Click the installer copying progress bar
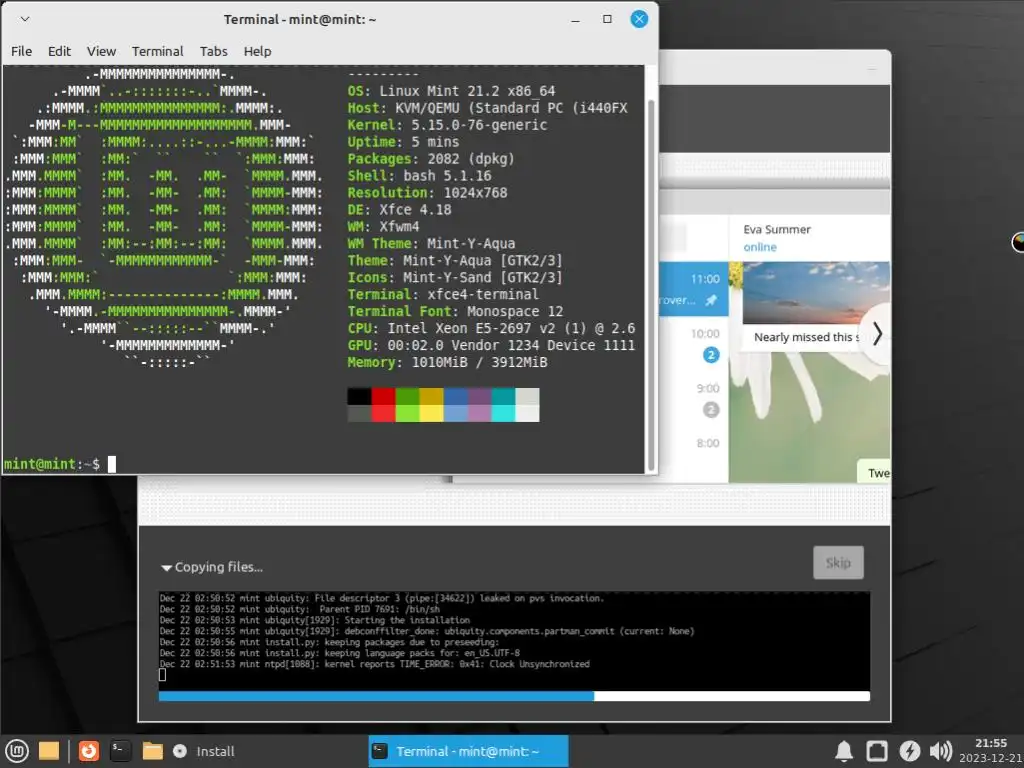Image resolution: width=1024 pixels, height=768 pixels. point(514,696)
